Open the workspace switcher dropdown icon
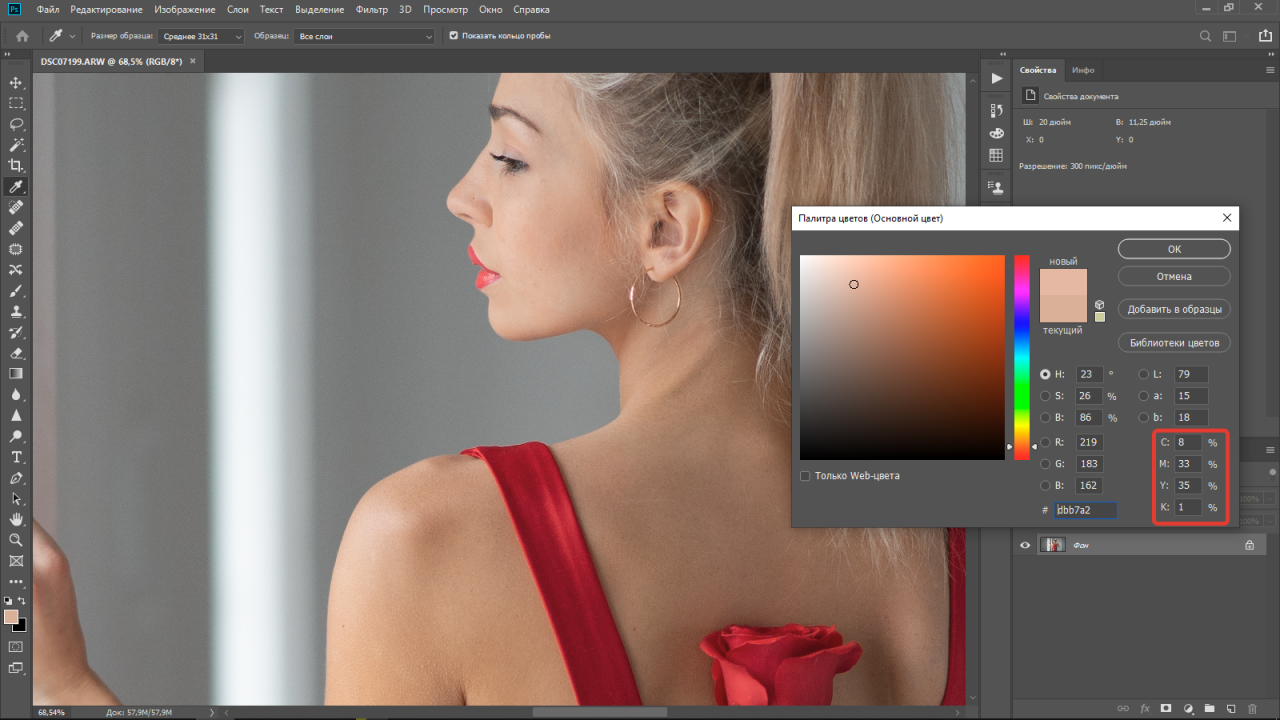Image resolution: width=1280 pixels, height=720 pixels. point(1232,36)
